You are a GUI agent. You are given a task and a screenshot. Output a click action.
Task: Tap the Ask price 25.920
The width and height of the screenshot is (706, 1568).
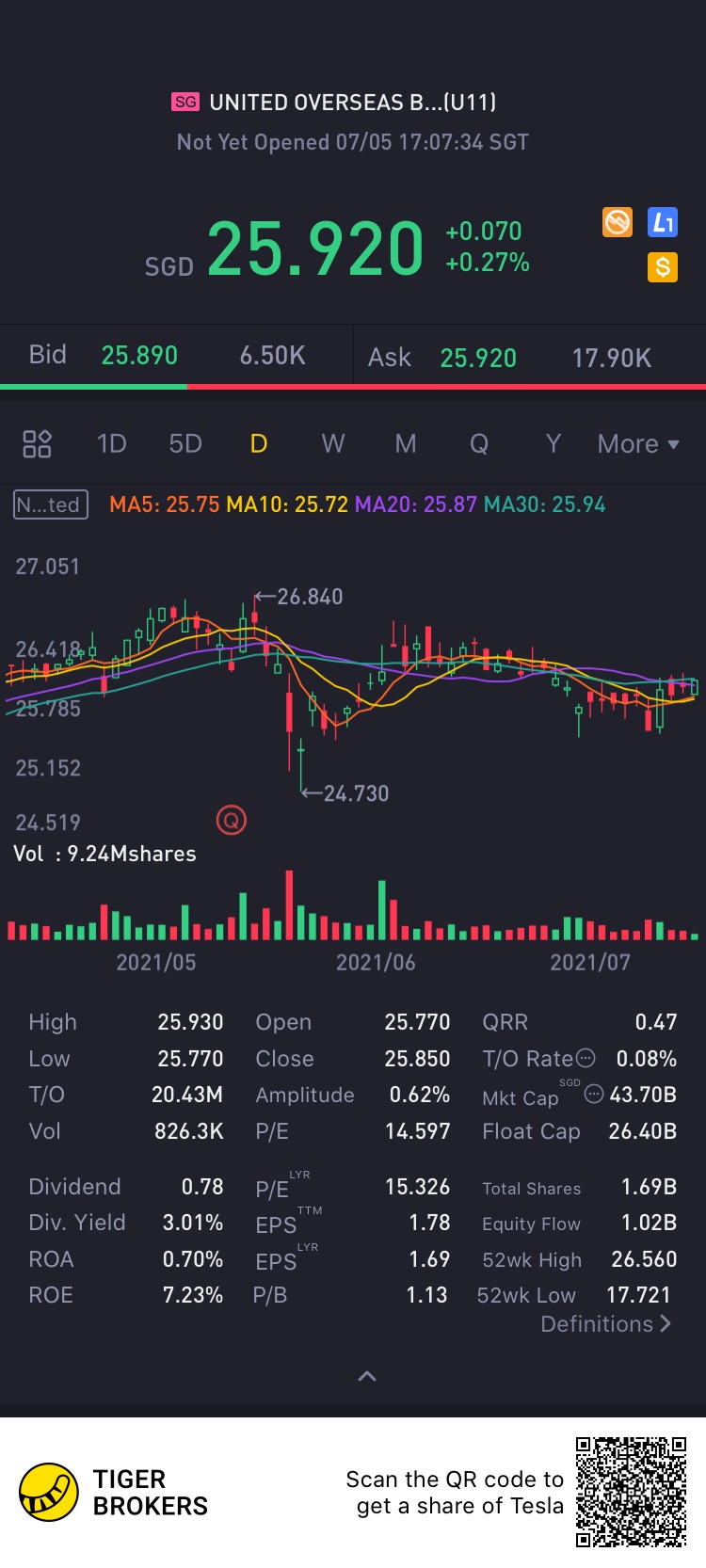(478, 358)
